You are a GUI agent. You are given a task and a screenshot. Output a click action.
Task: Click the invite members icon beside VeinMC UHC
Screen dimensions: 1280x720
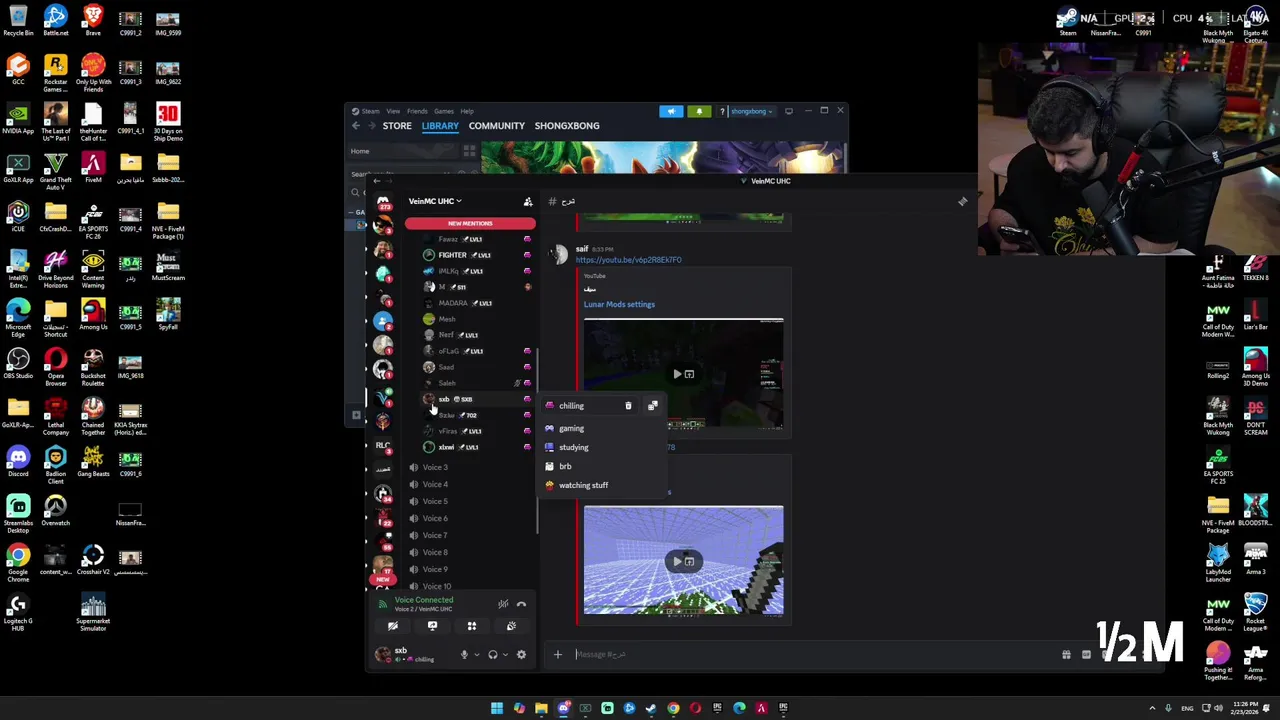click(x=528, y=201)
